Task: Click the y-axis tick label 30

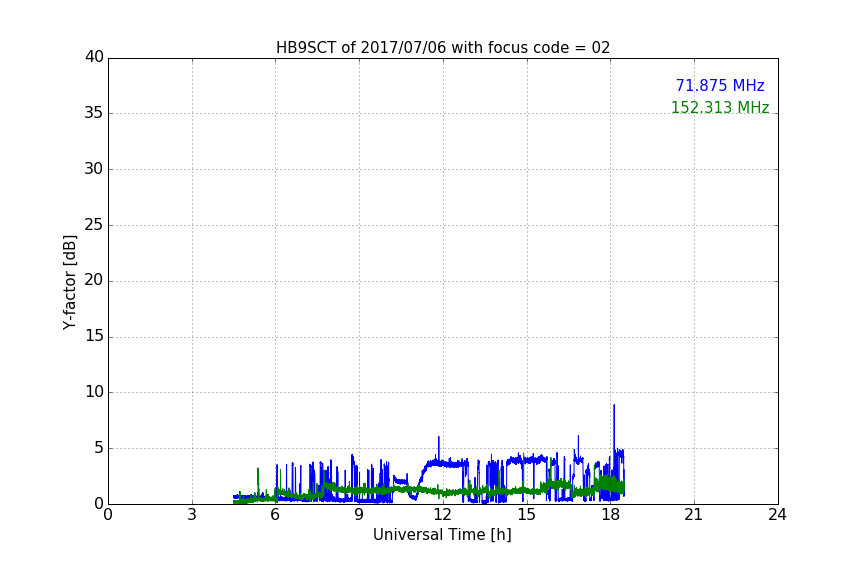Action: pyautogui.click(x=94, y=169)
